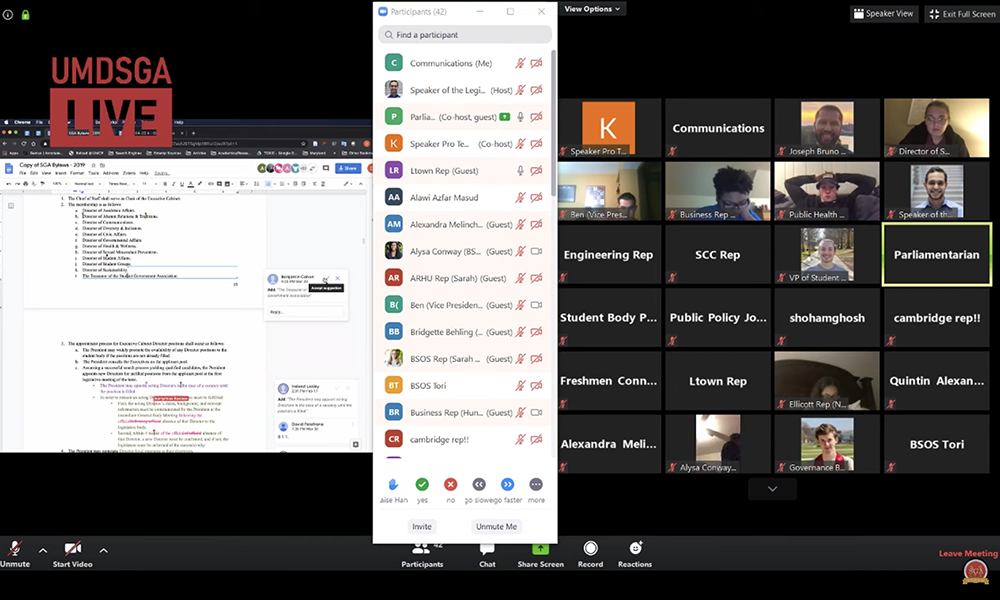The width and height of the screenshot is (1000, 600).
Task: Select the go faster icon
Action: tap(508, 484)
